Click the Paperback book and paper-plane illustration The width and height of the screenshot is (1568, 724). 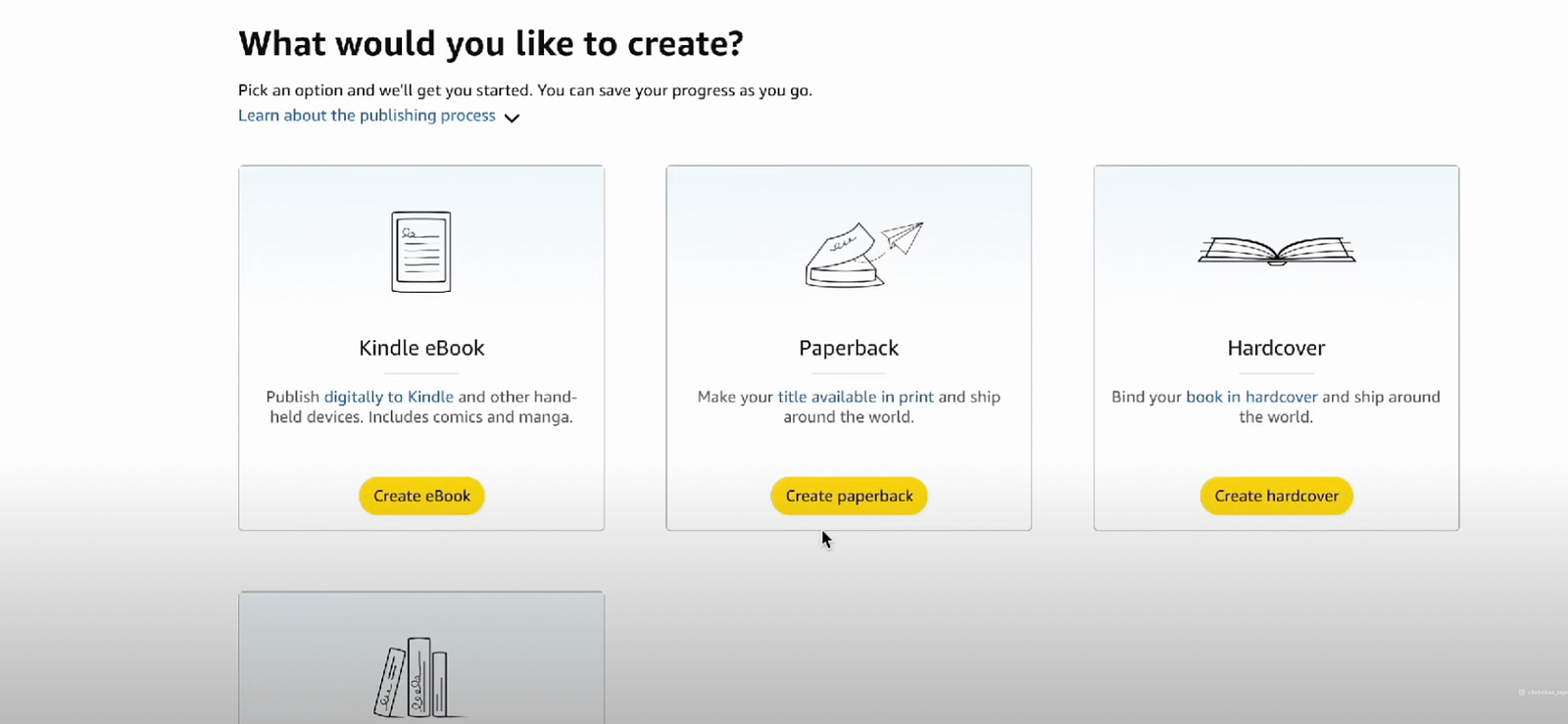click(862, 254)
